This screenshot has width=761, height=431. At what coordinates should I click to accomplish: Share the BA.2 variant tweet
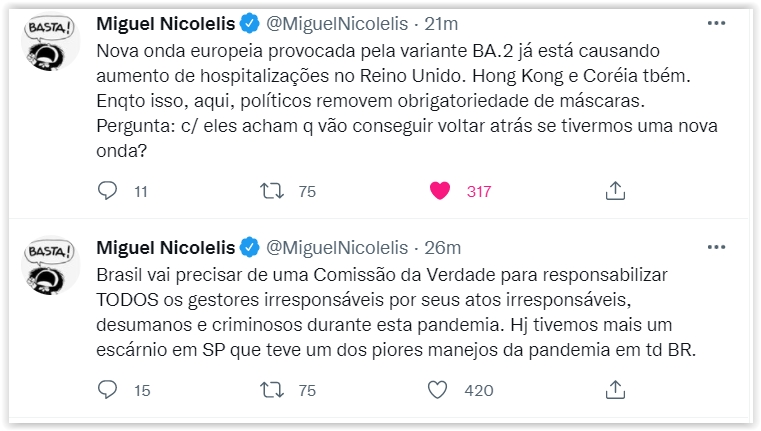(616, 190)
